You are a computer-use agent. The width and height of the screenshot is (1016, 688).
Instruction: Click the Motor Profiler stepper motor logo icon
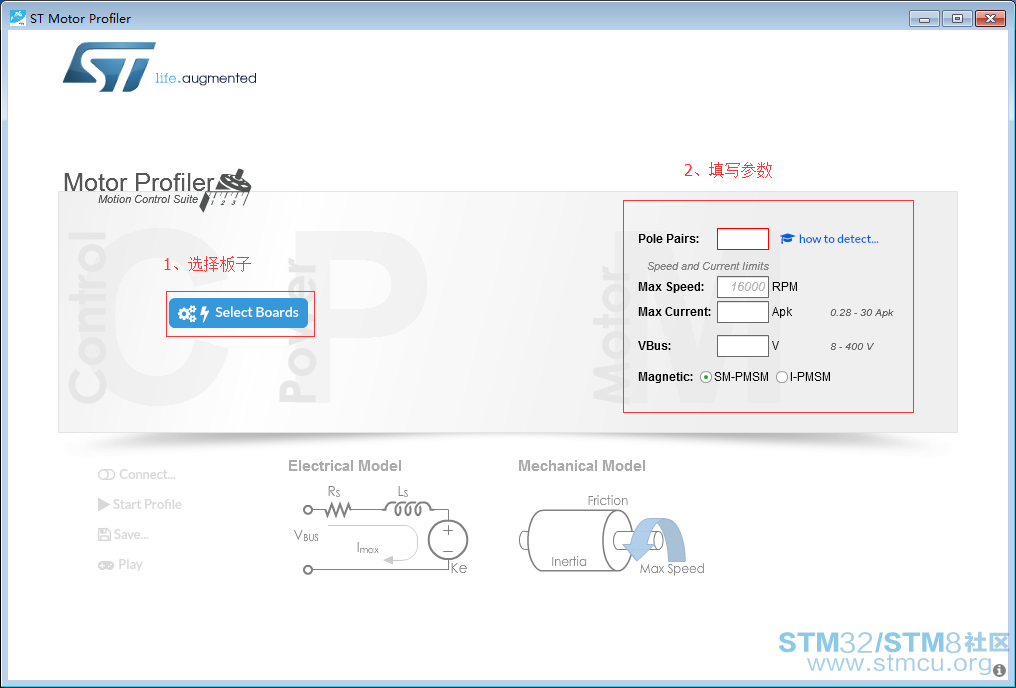[225, 190]
